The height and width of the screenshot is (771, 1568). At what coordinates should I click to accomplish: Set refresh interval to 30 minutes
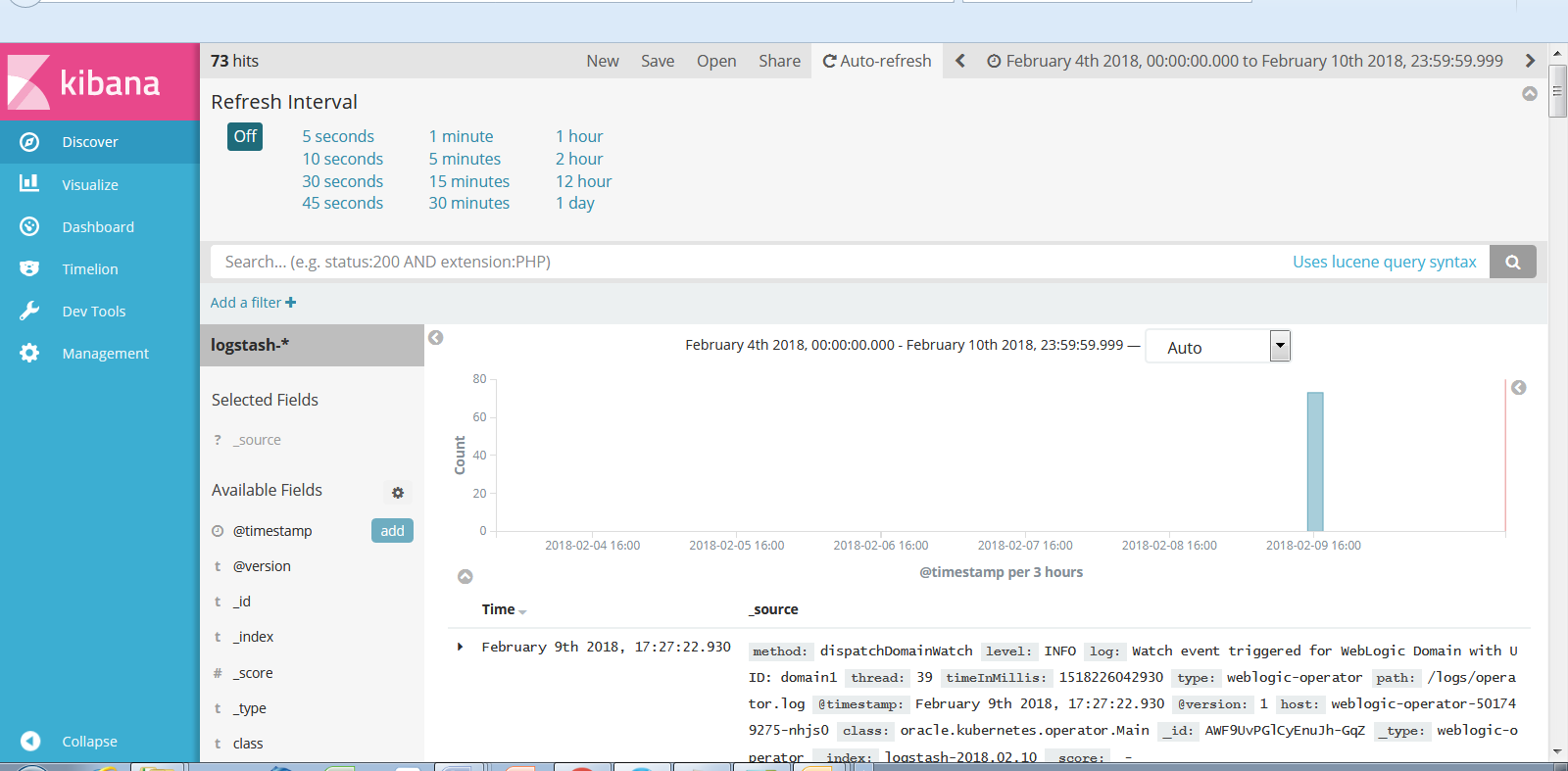tap(469, 203)
